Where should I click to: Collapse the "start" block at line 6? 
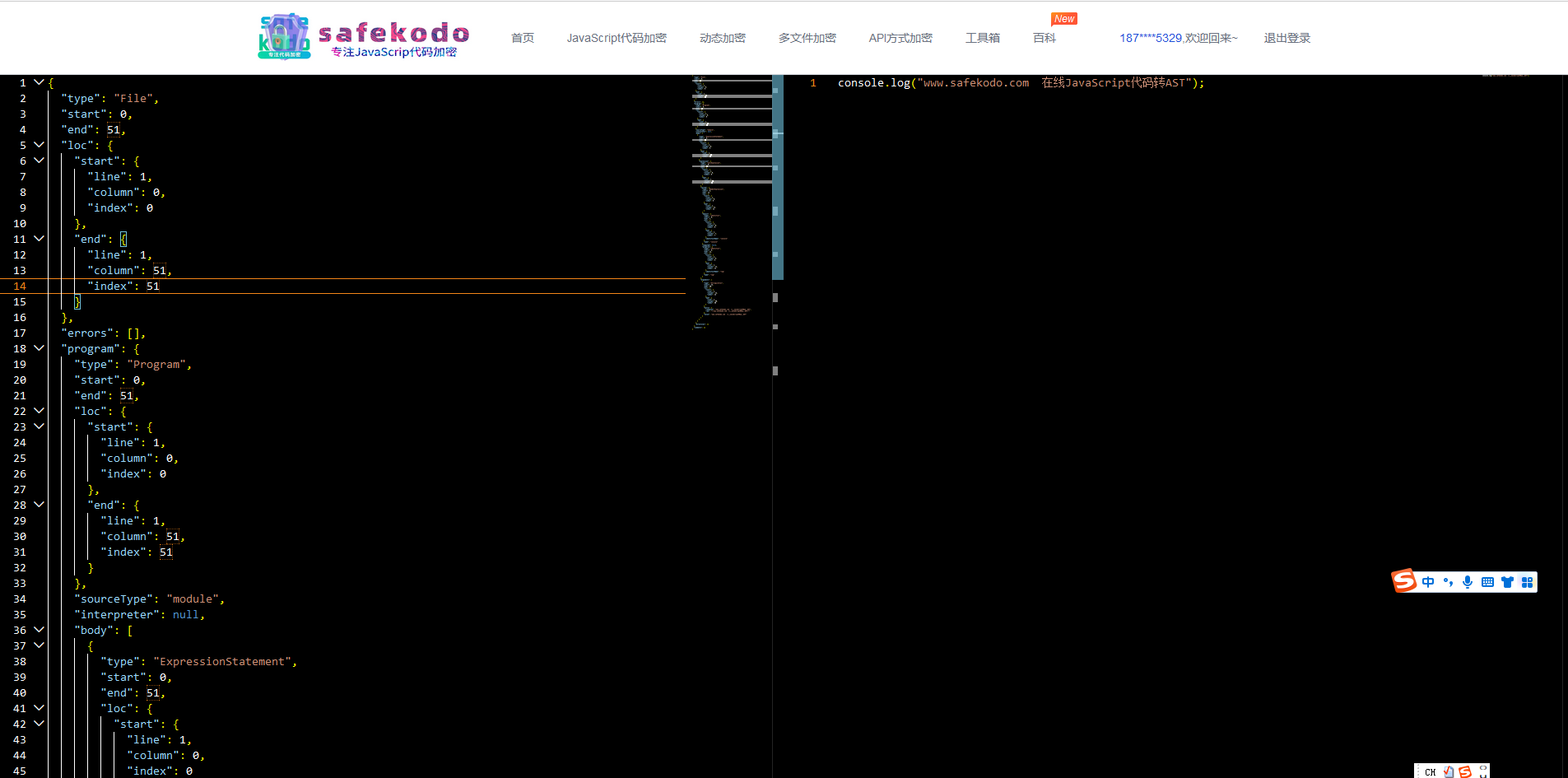pyautogui.click(x=39, y=161)
